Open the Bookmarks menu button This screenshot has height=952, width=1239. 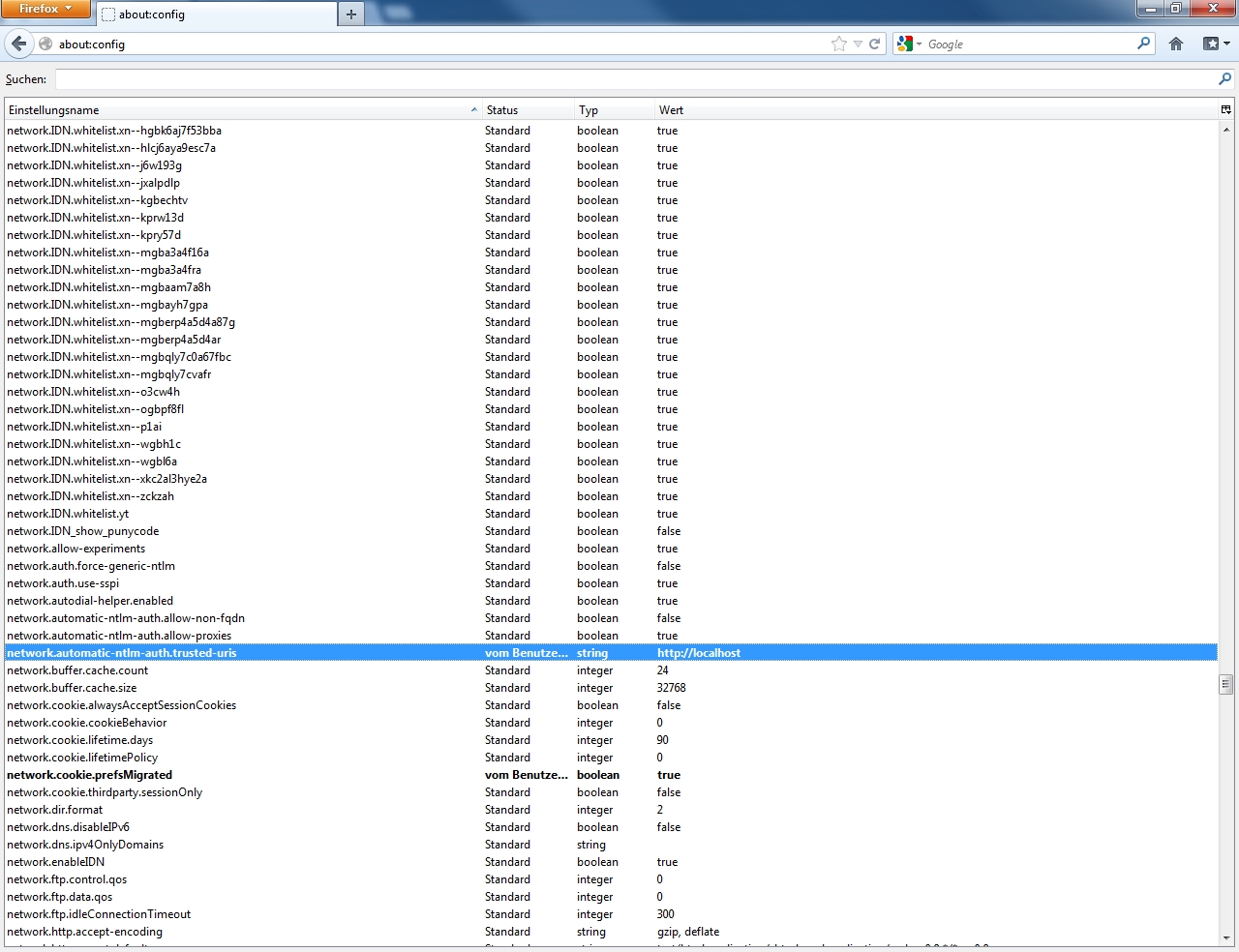1216,44
